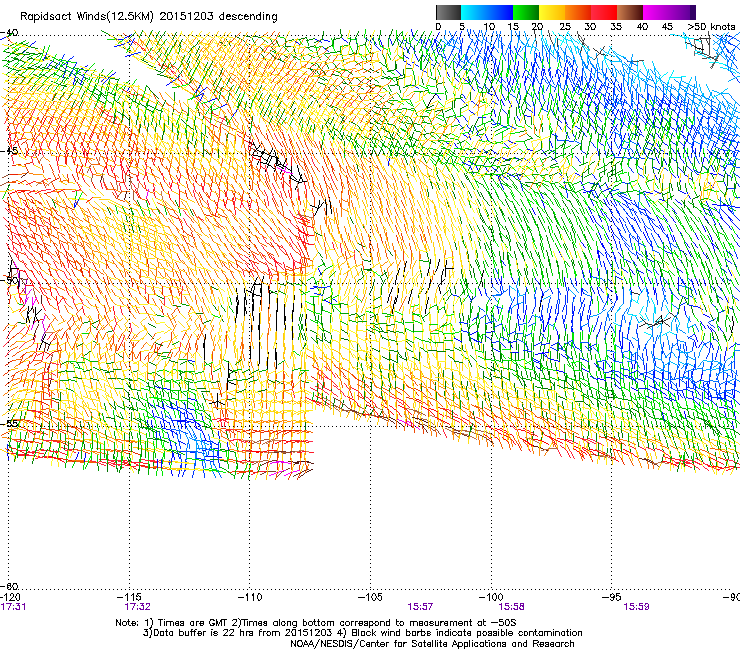Select the "17:32" purple time stamp
The height and width of the screenshot is (650, 740).
[x=137, y=607]
